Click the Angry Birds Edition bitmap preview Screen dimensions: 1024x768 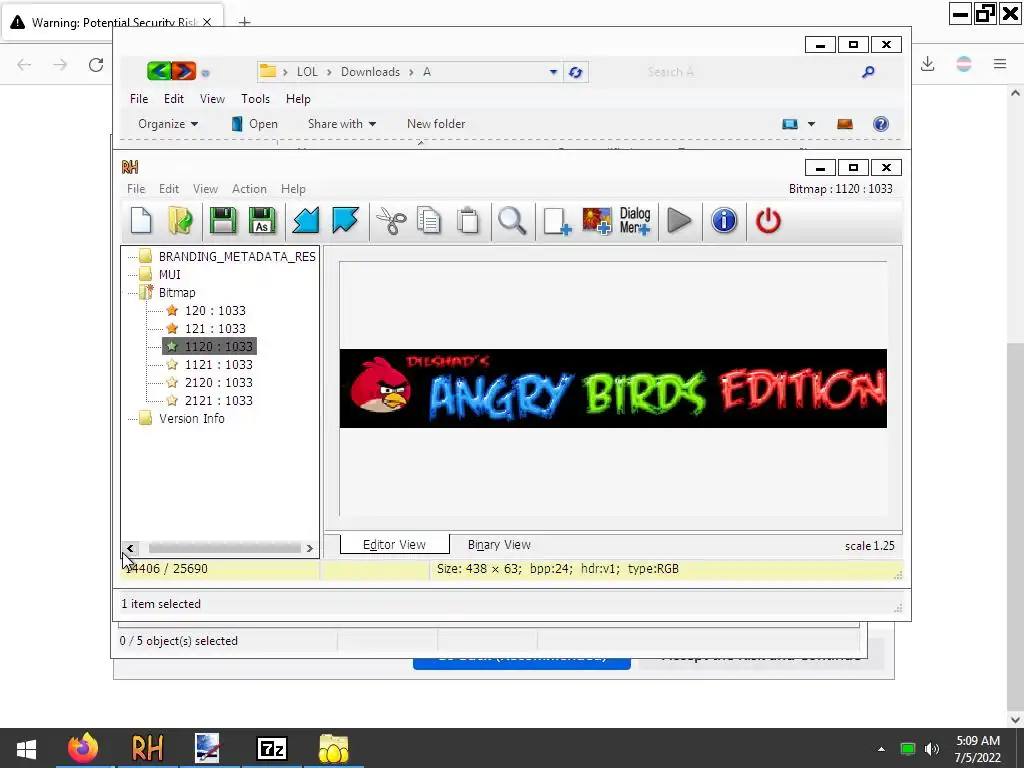[x=613, y=389]
